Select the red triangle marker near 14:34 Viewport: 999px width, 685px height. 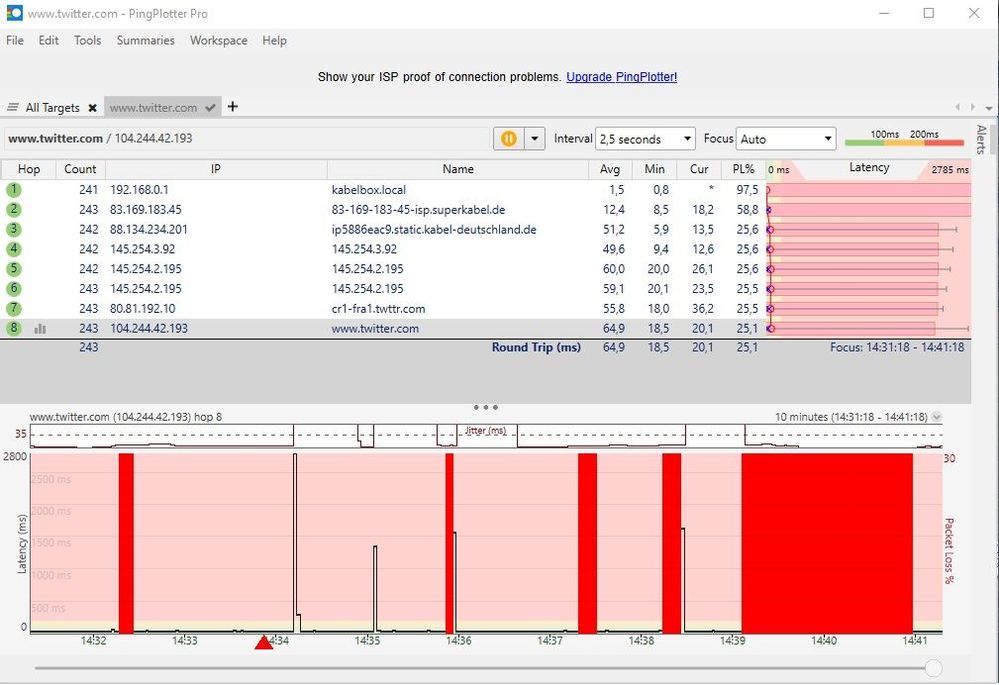(x=263, y=643)
